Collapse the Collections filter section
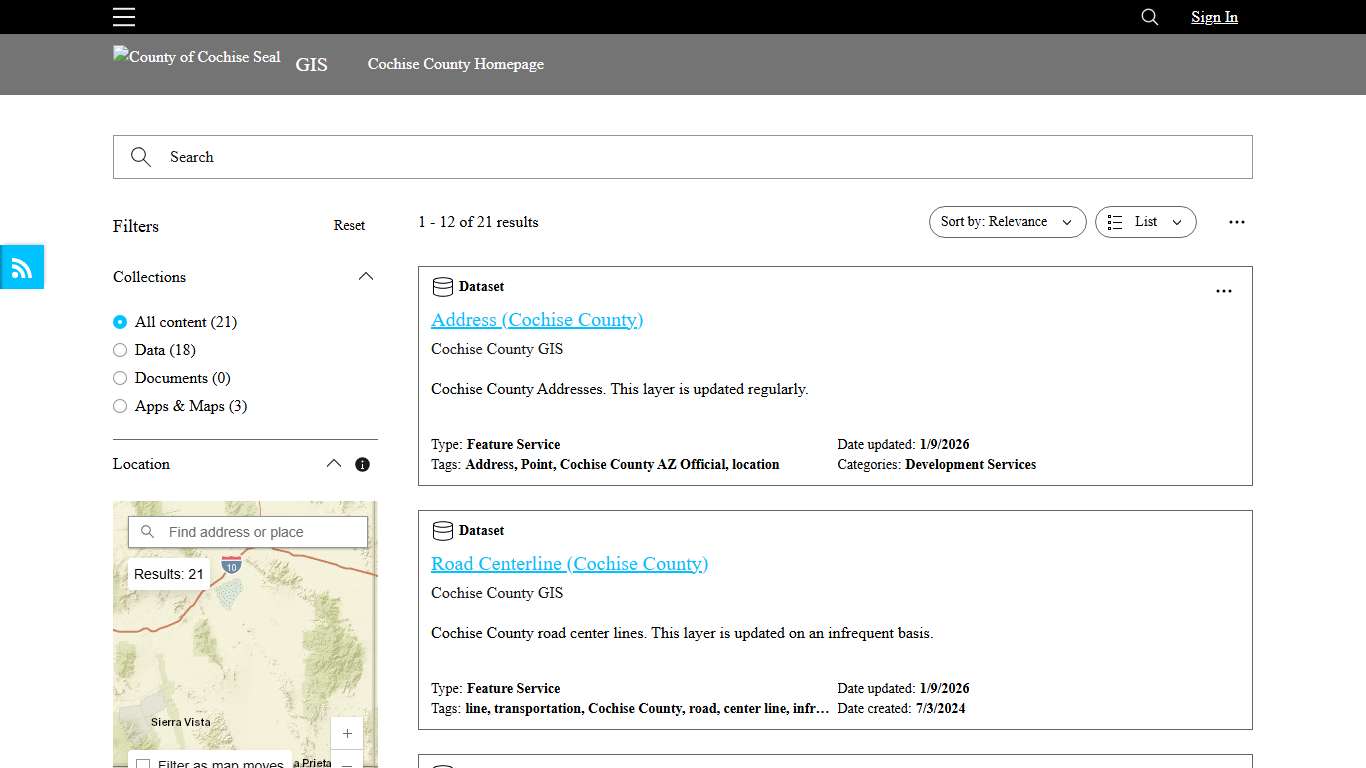This screenshot has height=768, width=1366. click(366, 276)
